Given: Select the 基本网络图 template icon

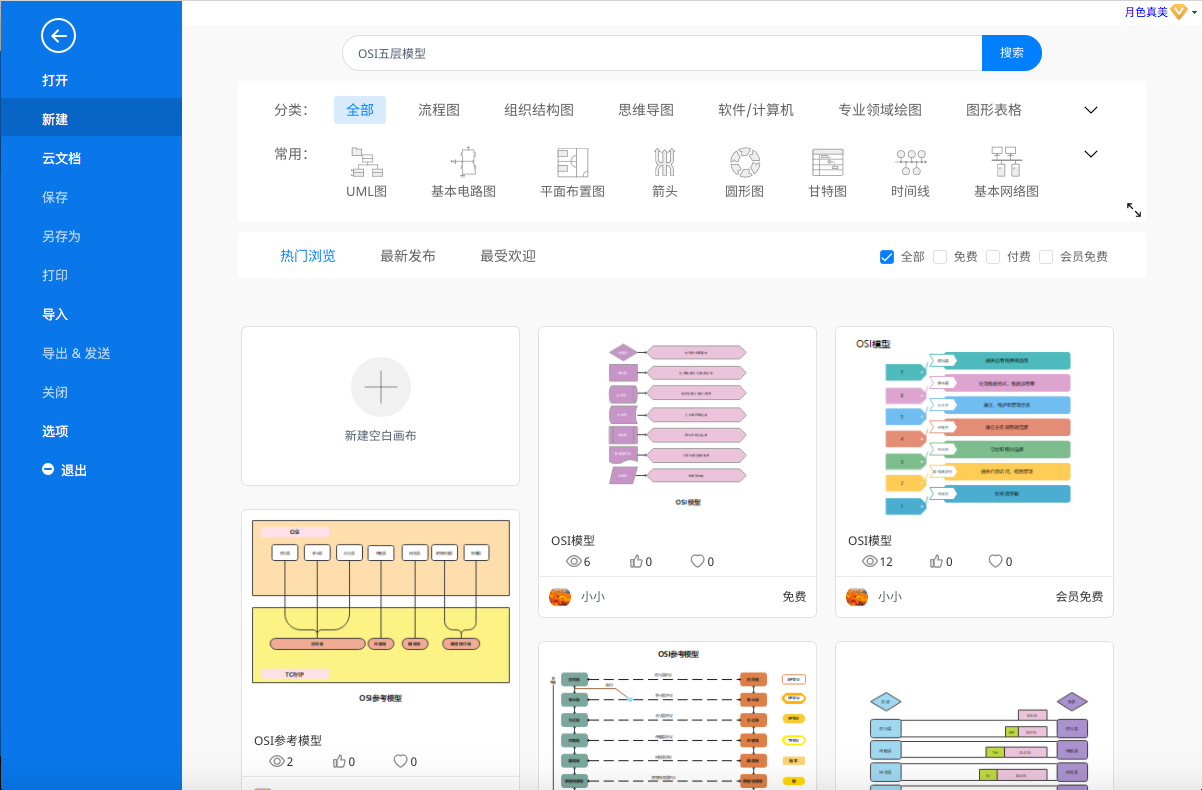Looking at the screenshot, I should [1005, 161].
